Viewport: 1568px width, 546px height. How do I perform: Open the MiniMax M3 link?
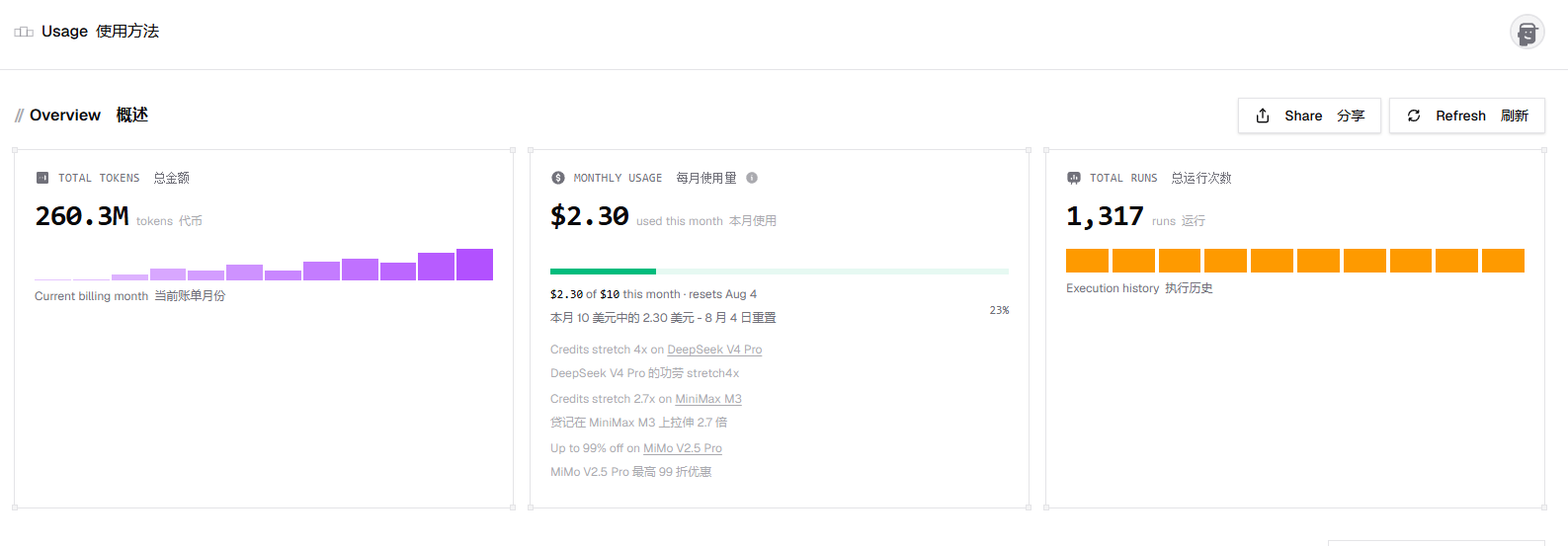click(x=708, y=399)
